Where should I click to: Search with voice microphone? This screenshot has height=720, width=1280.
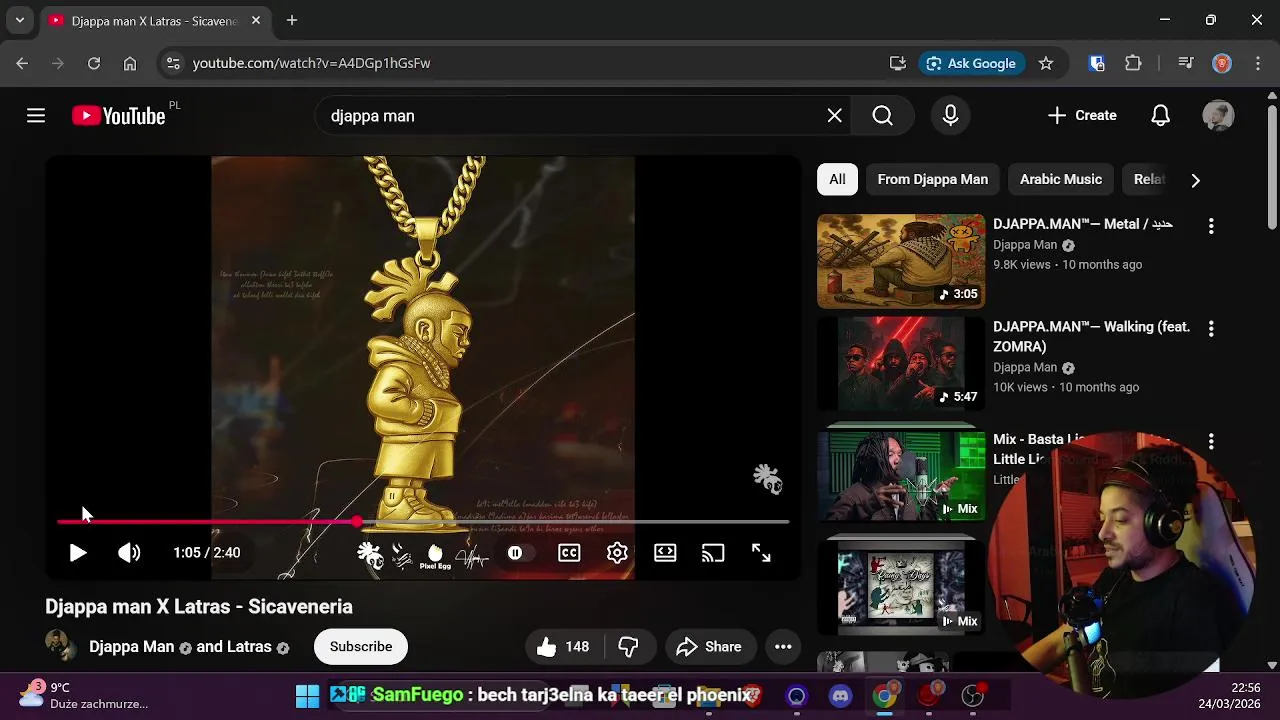951,116
